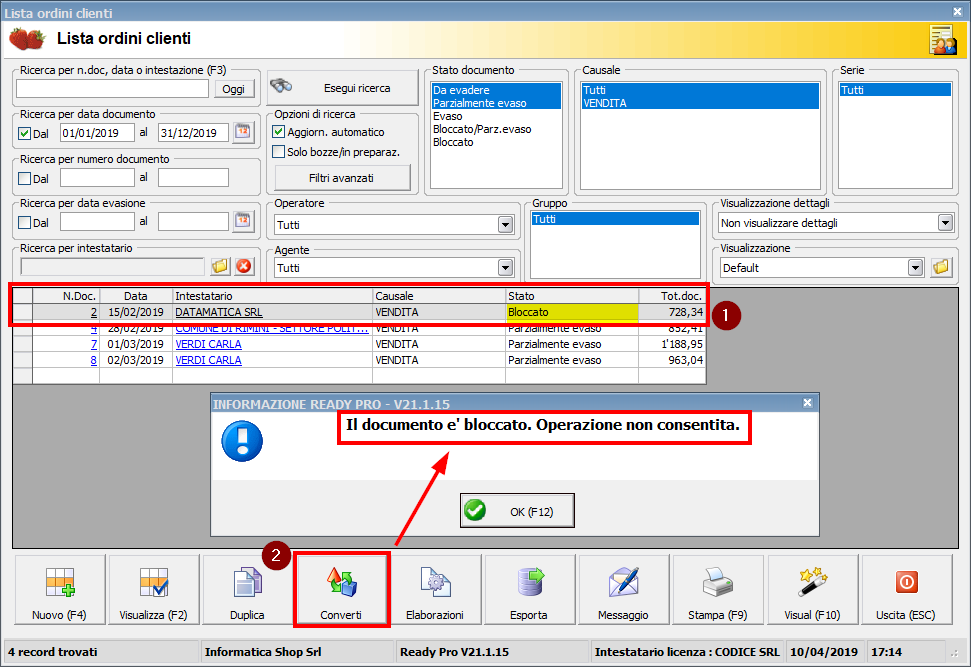
Task: Disable the Aggiorn. automatico checkbox
Action: (279, 132)
